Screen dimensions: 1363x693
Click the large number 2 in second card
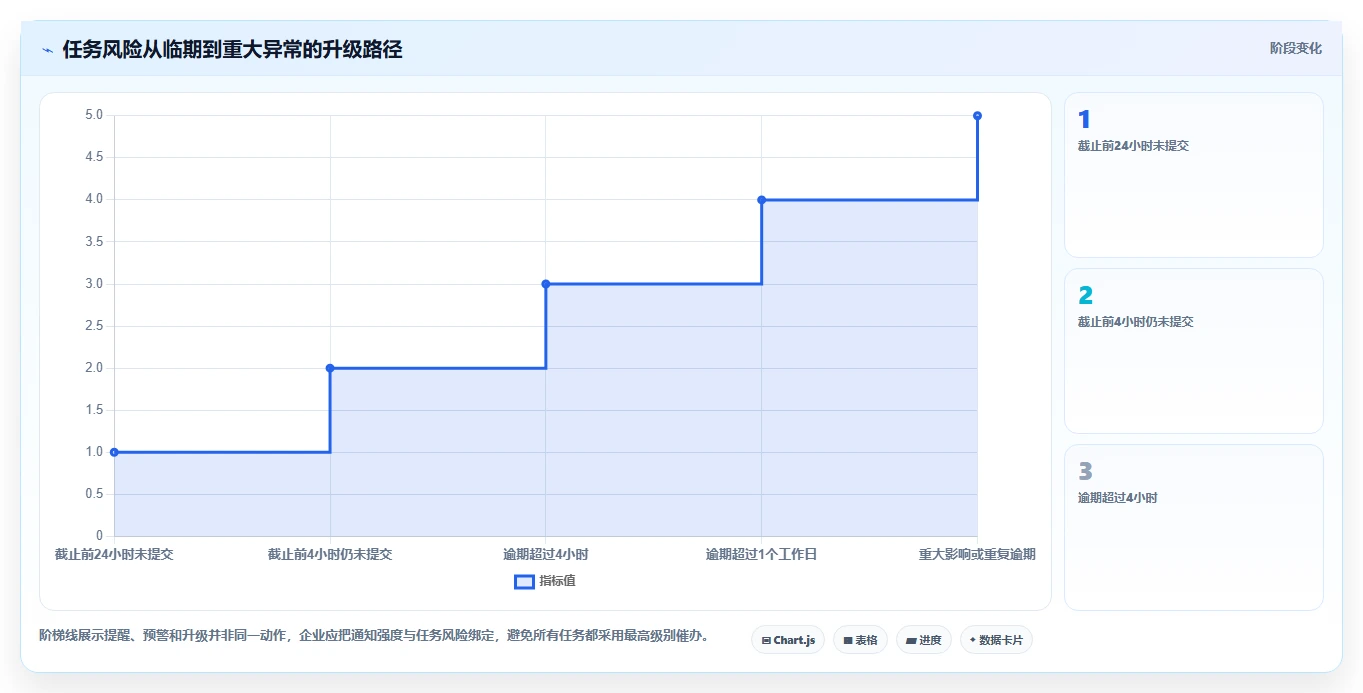click(x=1085, y=296)
